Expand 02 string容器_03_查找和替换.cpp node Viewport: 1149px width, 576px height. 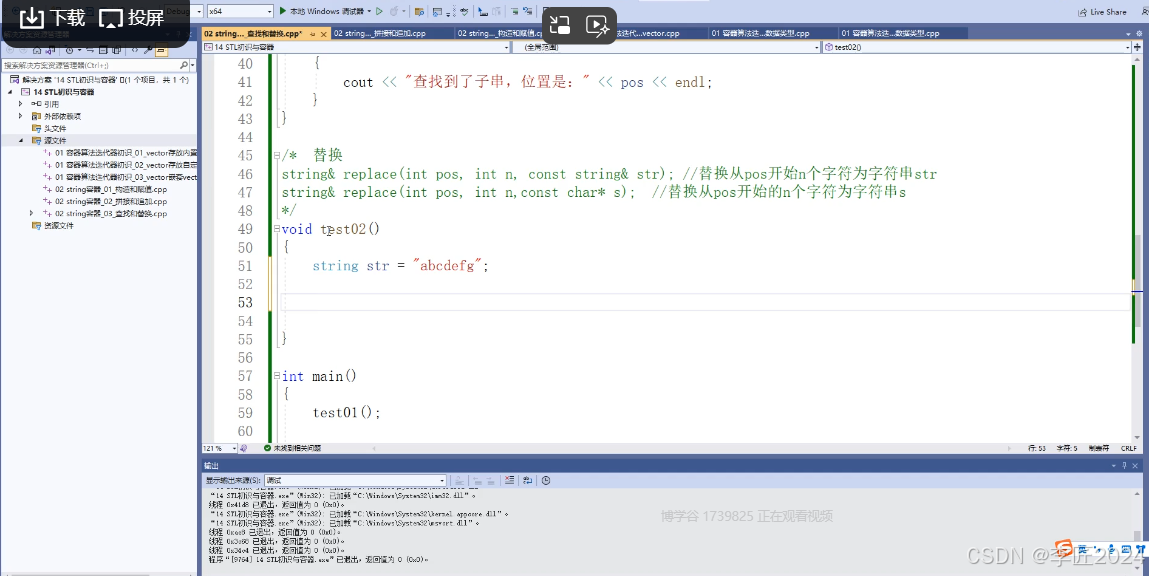[x=32, y=213]
